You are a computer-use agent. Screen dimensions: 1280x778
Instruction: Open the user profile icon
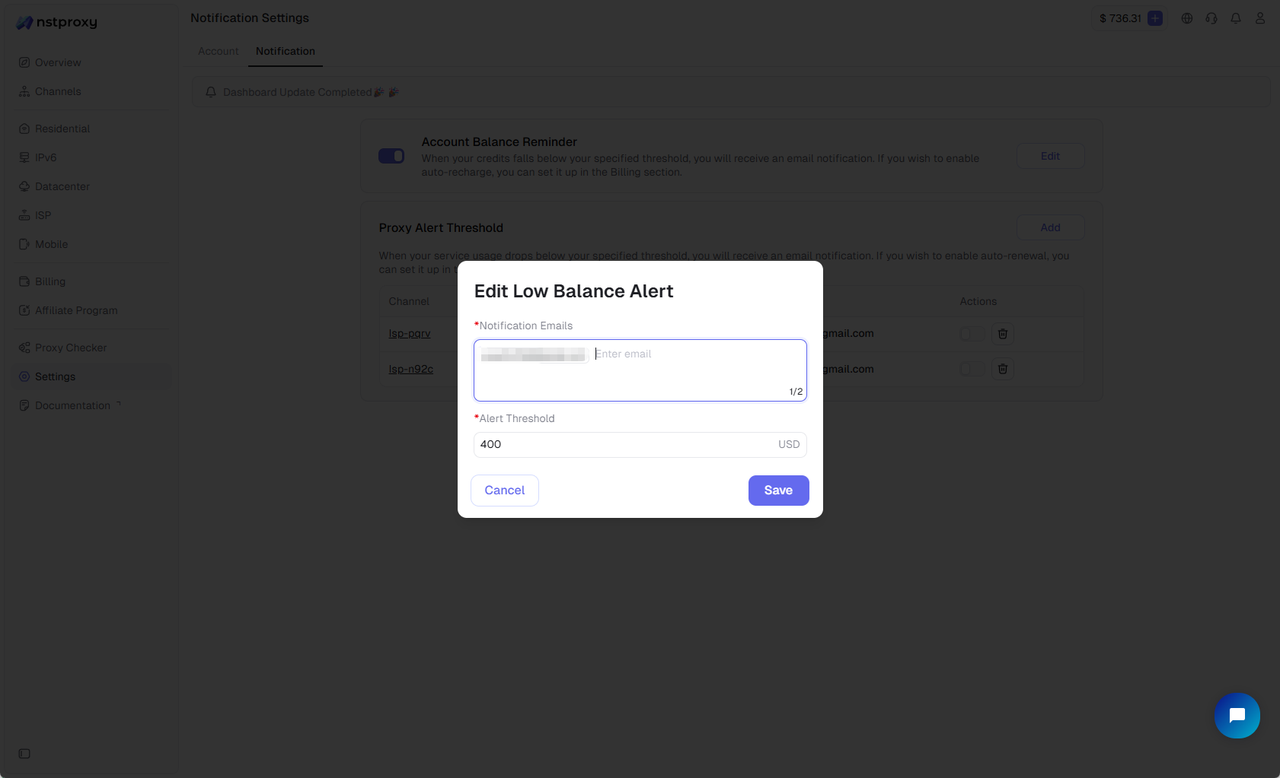(x=1260, y=18)
